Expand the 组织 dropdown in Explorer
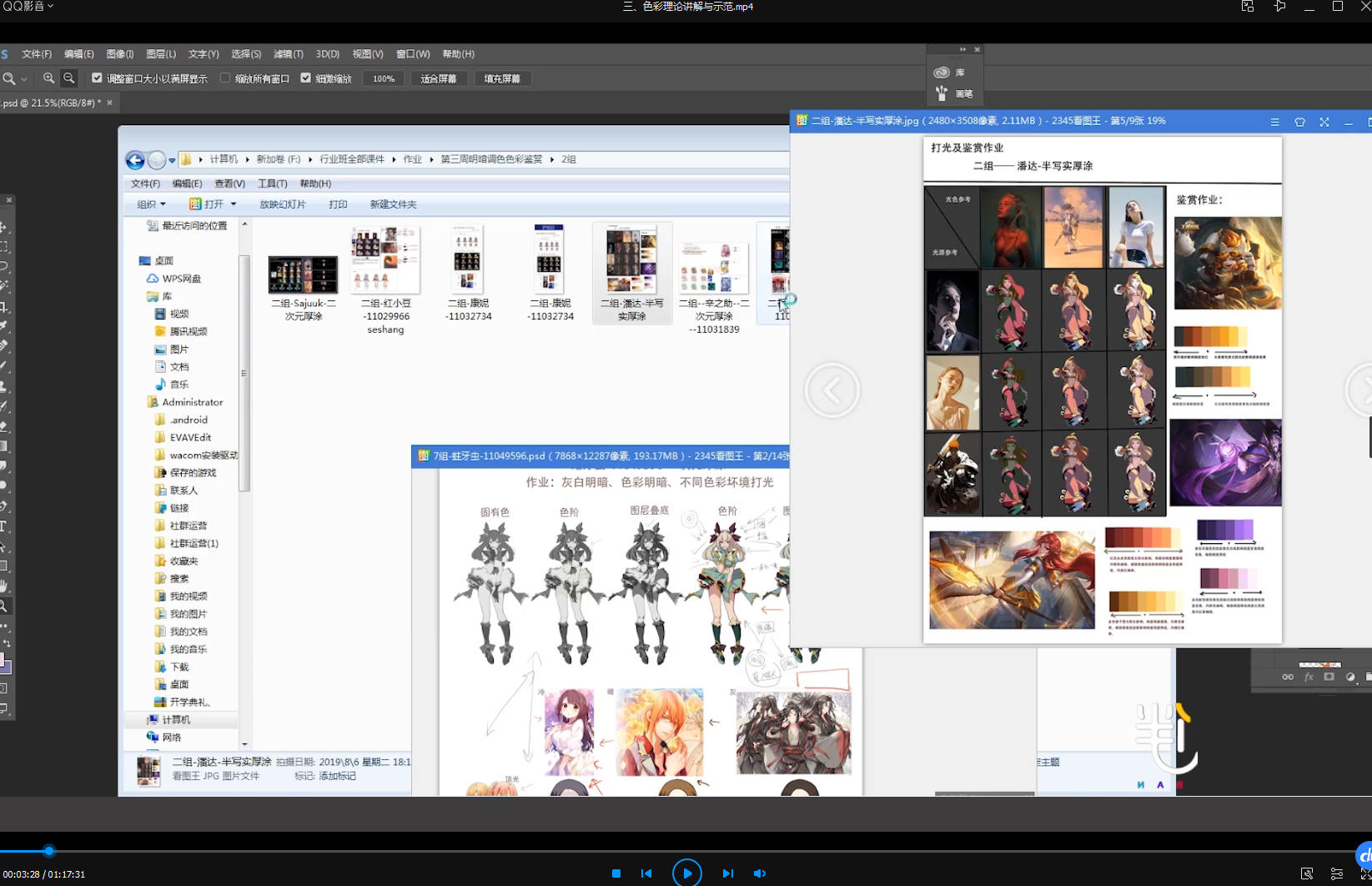 (152, 204)
